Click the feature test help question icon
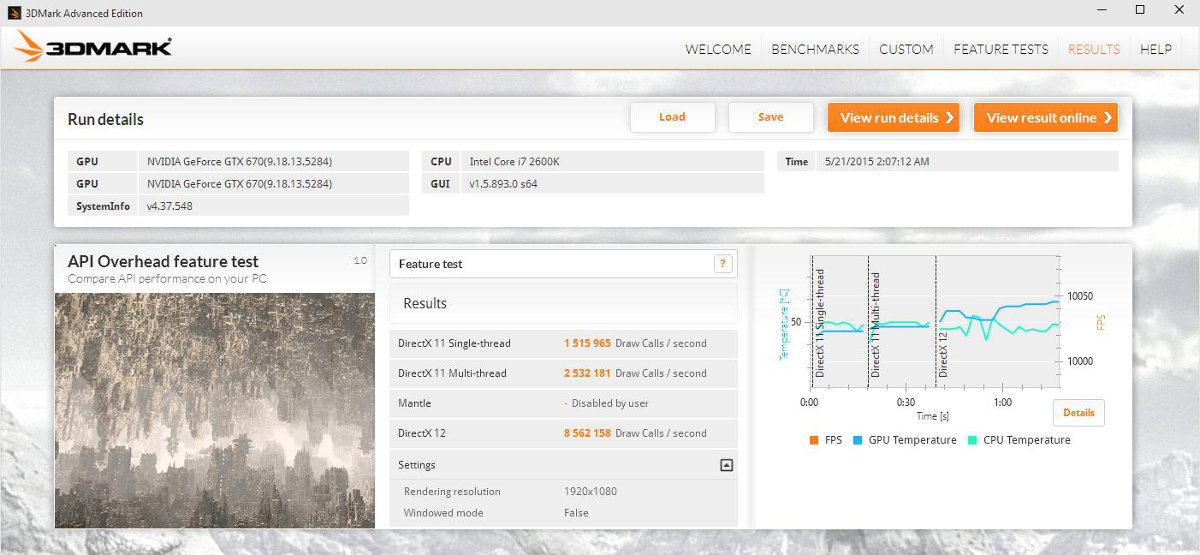 pos(723,264)
